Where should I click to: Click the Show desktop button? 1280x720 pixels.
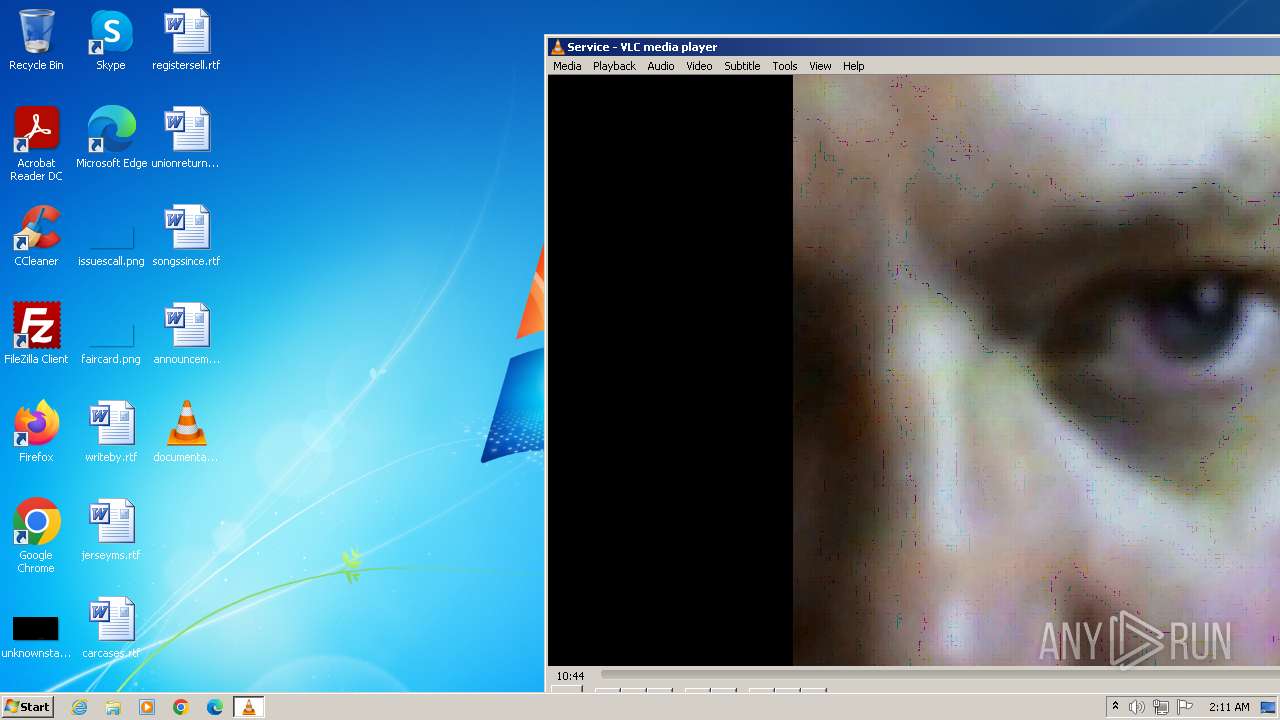coord(1269,707)
